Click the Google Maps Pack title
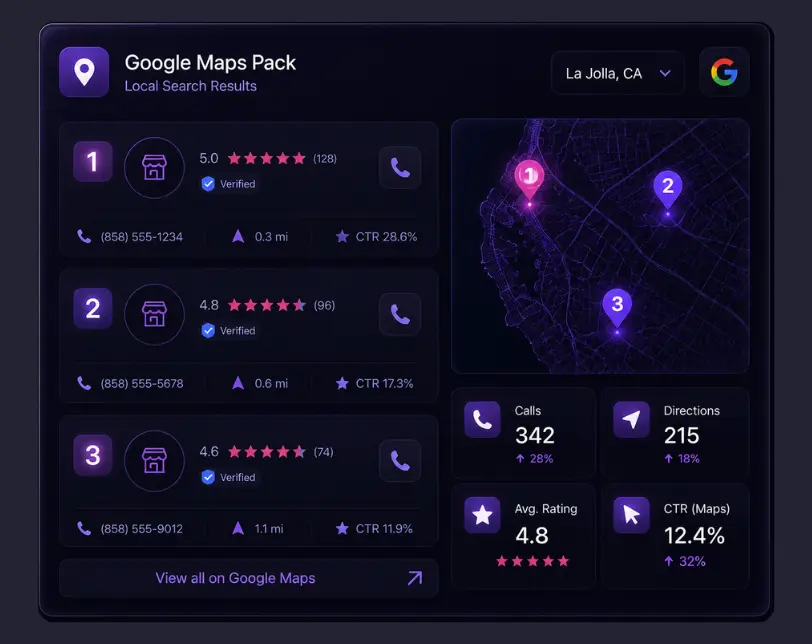This screenshot has height=644, width=812. click(210, 63)
